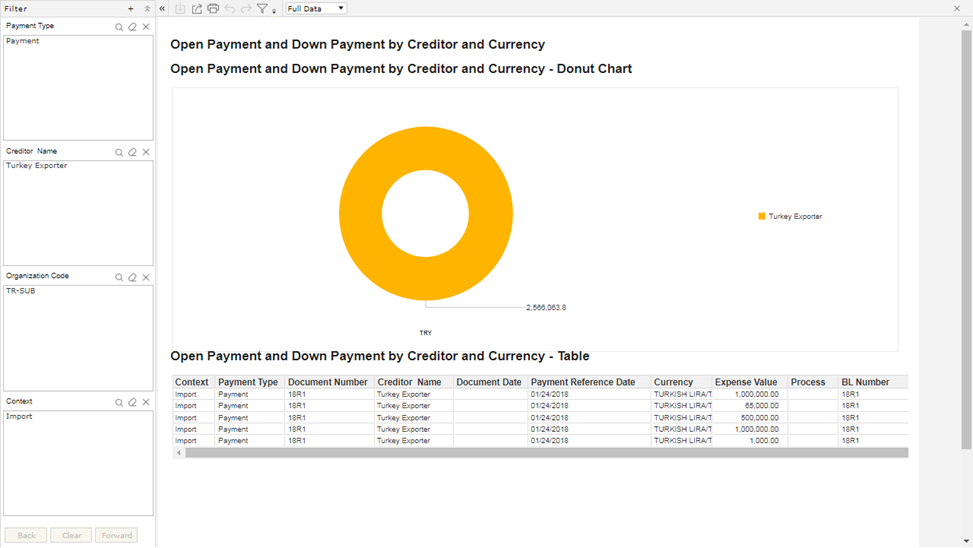Click the export/share icon in toolbar

coord(197,9)
